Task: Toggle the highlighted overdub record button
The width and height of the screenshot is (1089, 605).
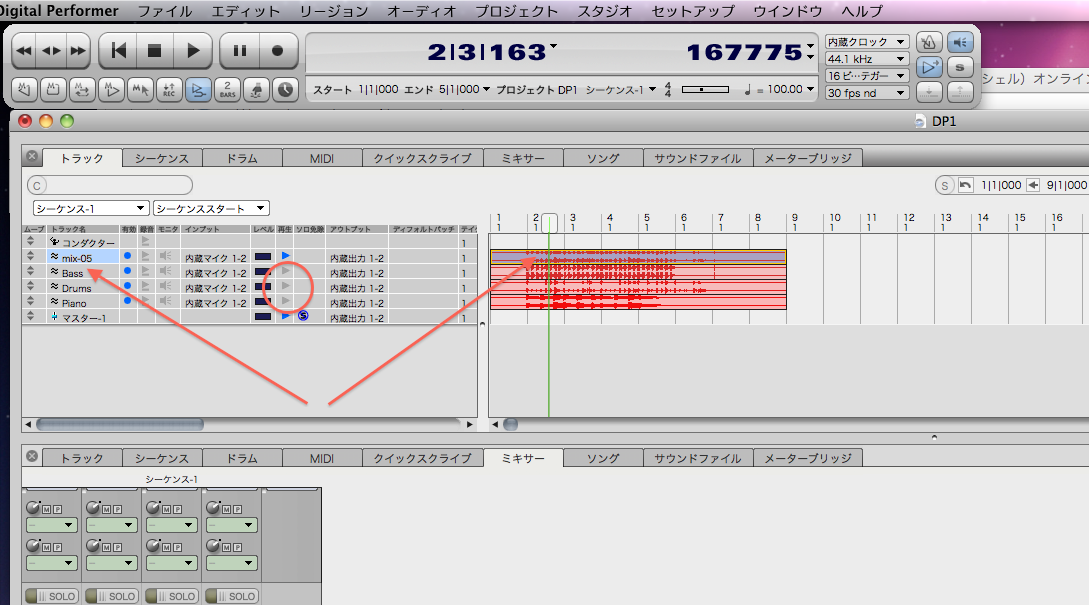Action: 198,90
